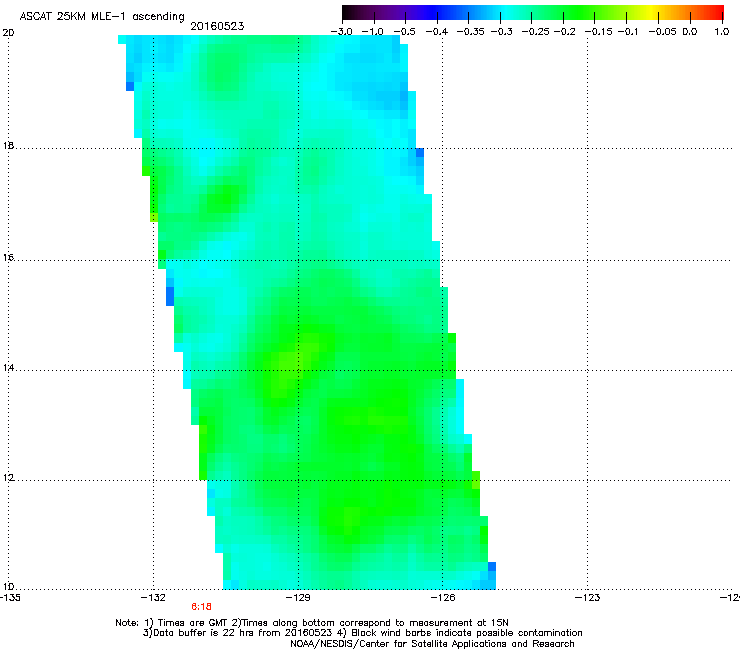Screen dimensions: 740x650
Task: Click the latitude label 14
Action: pyautogui.click(x=8, y=368)
